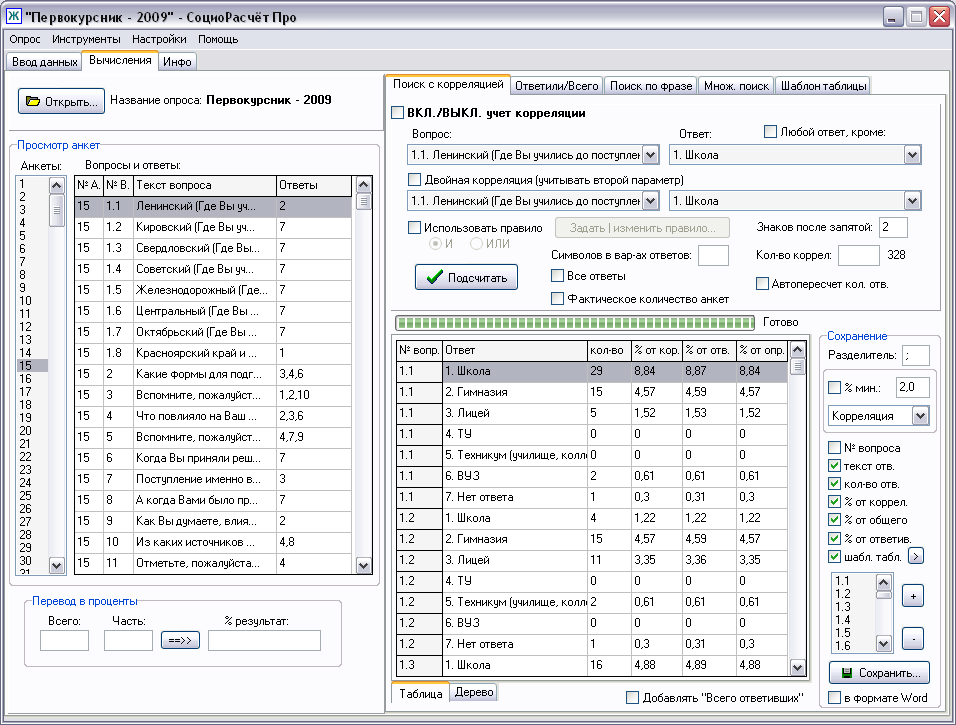Open the Инструменты menu
This screenshot has width=956, height=725.
[x=86, y=39]
